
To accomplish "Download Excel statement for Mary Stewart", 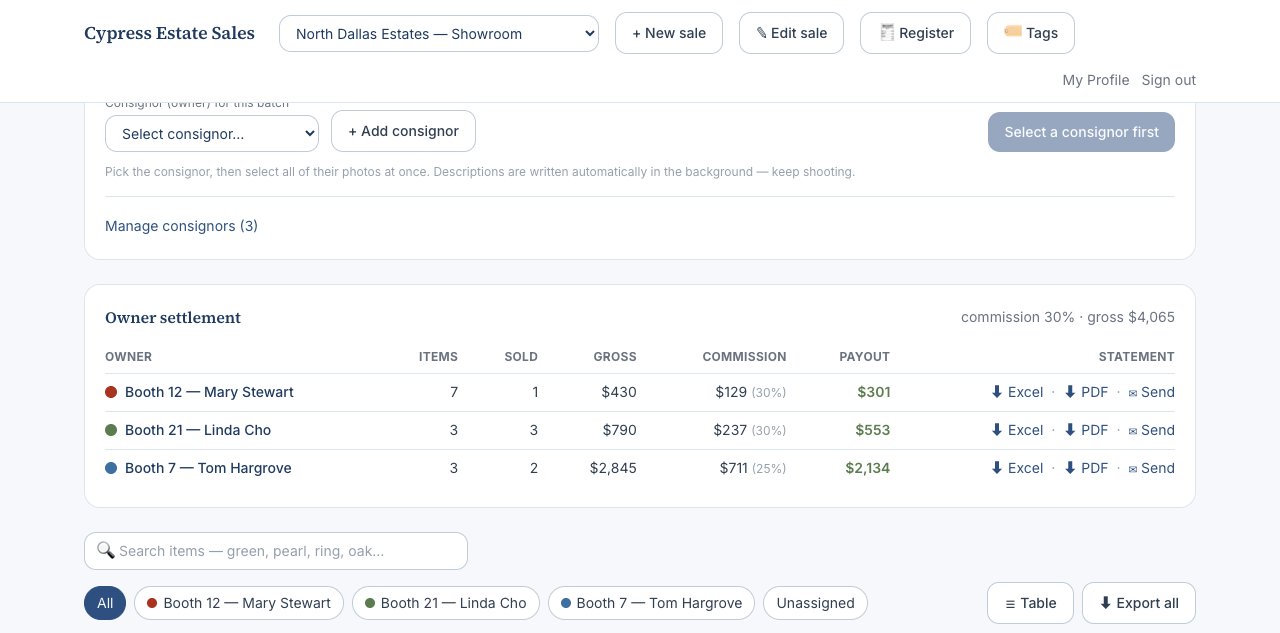I will (x=1017, y=392).
